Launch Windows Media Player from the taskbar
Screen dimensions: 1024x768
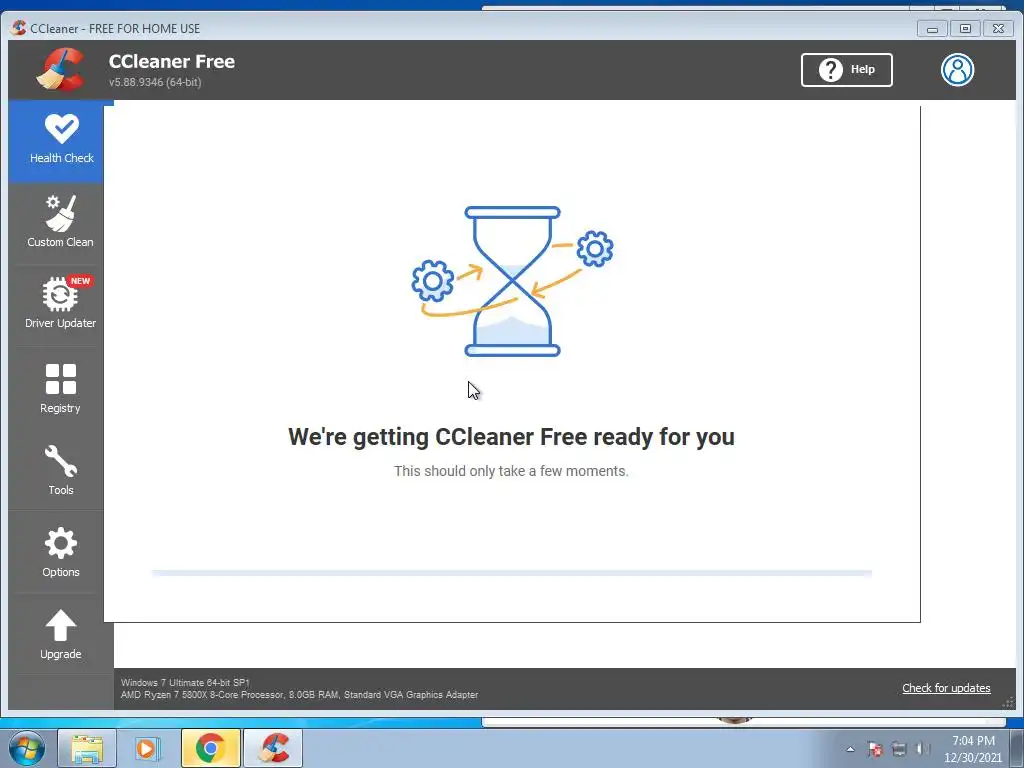pos(147,748)
